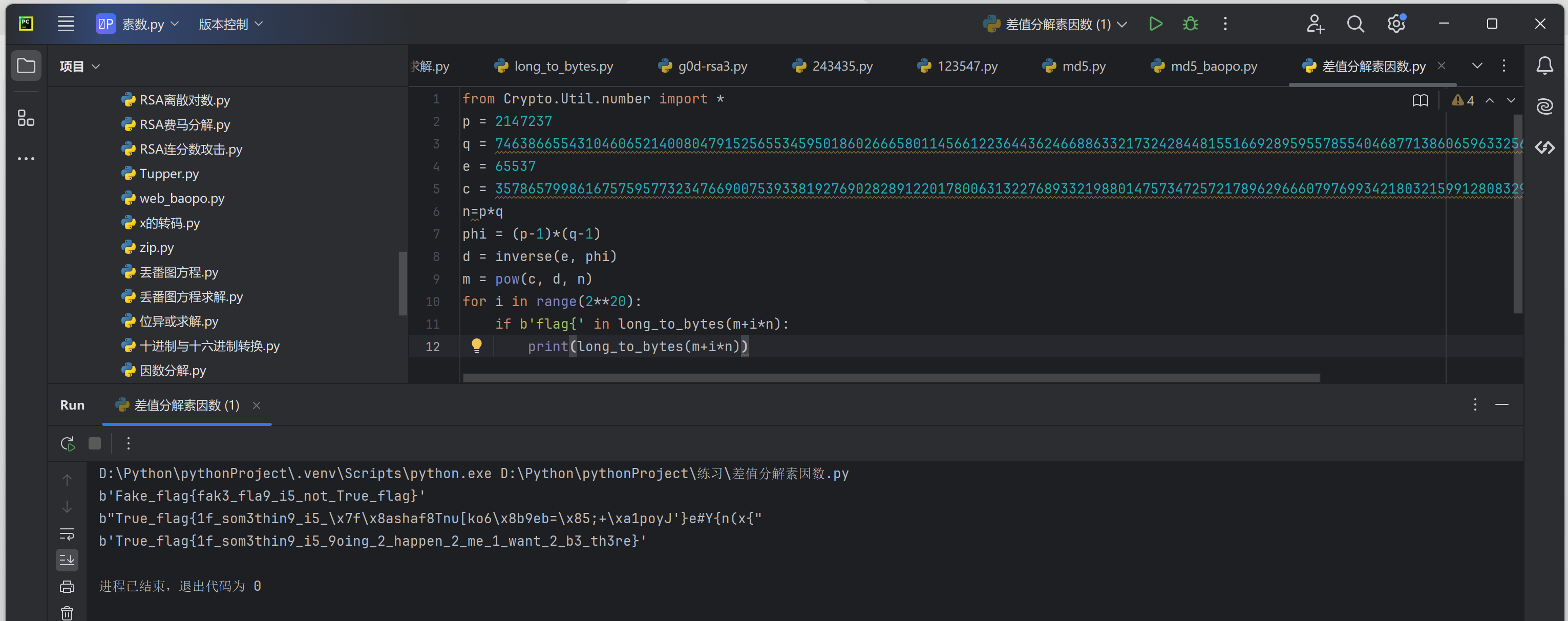The height and width of the screenshot is (621, 1568).
Task: Open run configuration dropdown 差值分解素因数 (1)
Action: pos(1058,25)
